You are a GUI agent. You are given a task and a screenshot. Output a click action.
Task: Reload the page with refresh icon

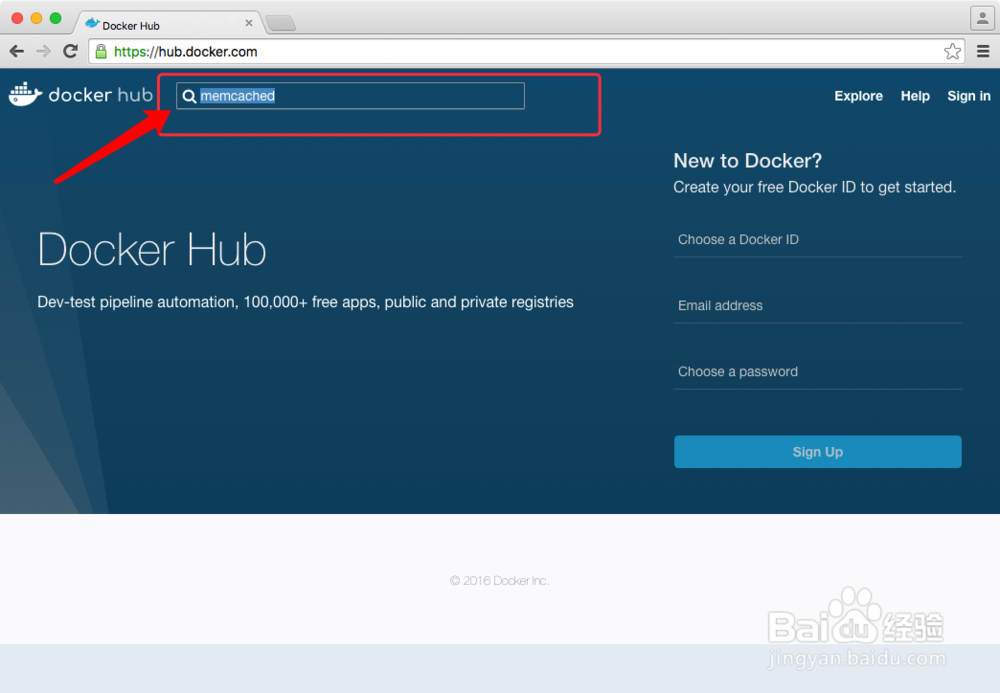(x=71, y=51)
